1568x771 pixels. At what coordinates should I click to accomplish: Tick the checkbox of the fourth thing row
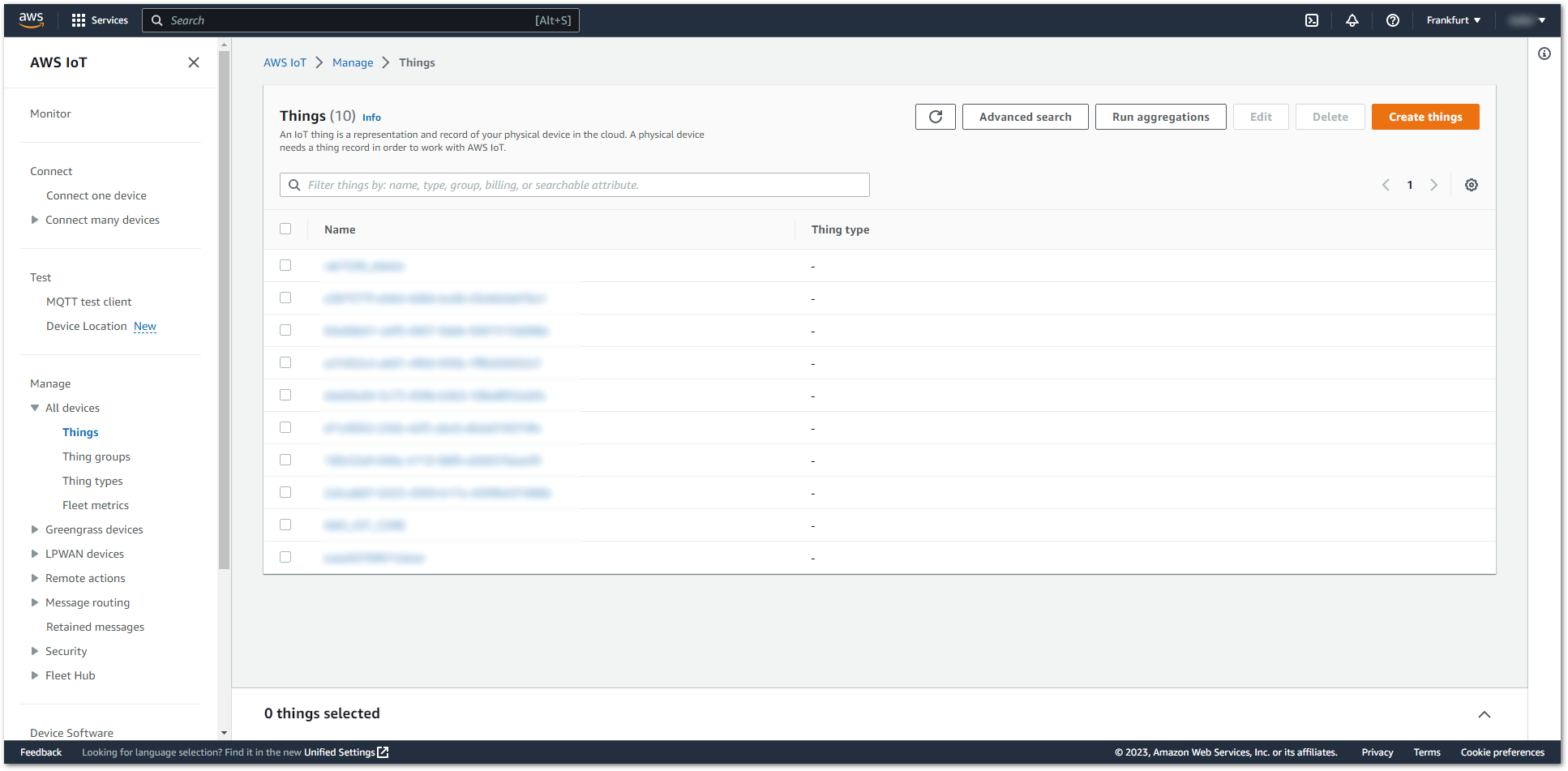coord(285,362)
